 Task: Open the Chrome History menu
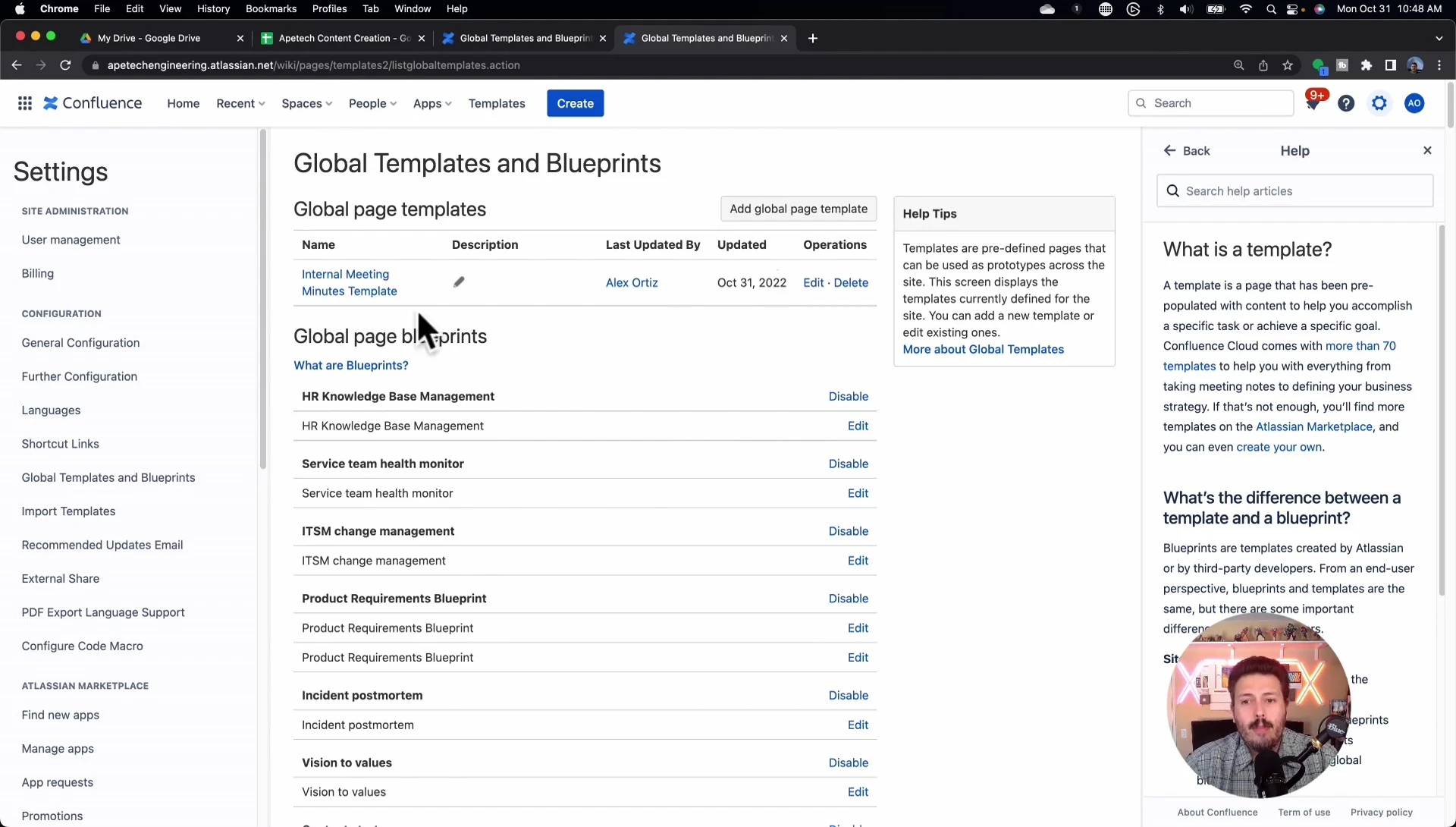tap(213, 9)
